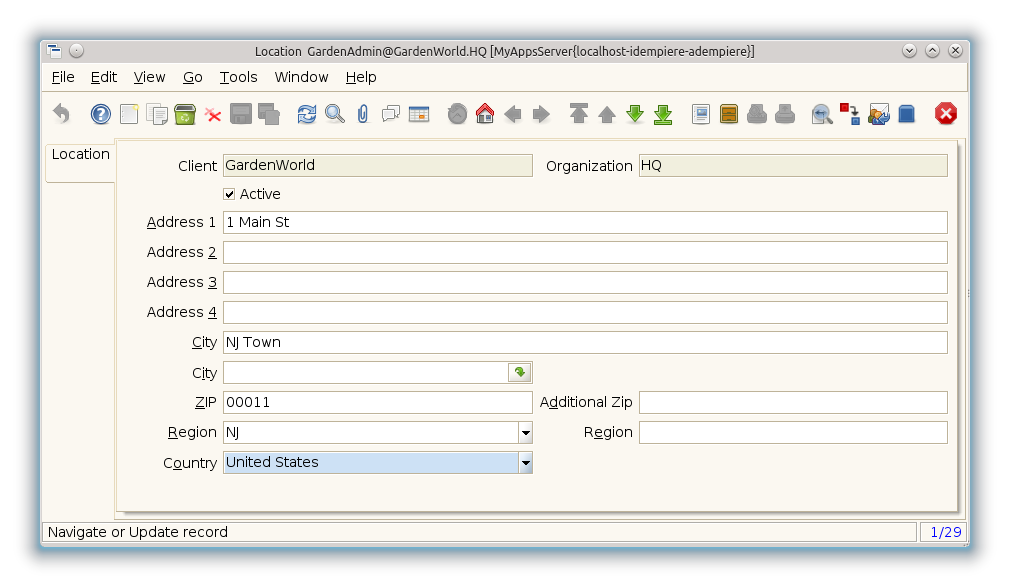Image resolution: width=1010 pixels, height=587 pixels.
Task: Click the red Exit window icon
Action: click(x=946, y=114)
